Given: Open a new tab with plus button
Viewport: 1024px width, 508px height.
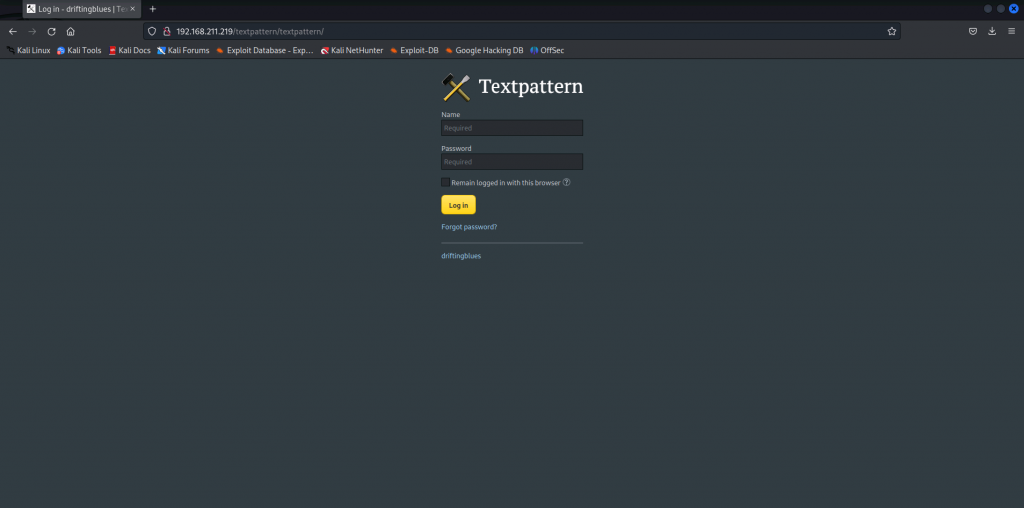Looking at the screenshot, I should (x=153, y=9).
